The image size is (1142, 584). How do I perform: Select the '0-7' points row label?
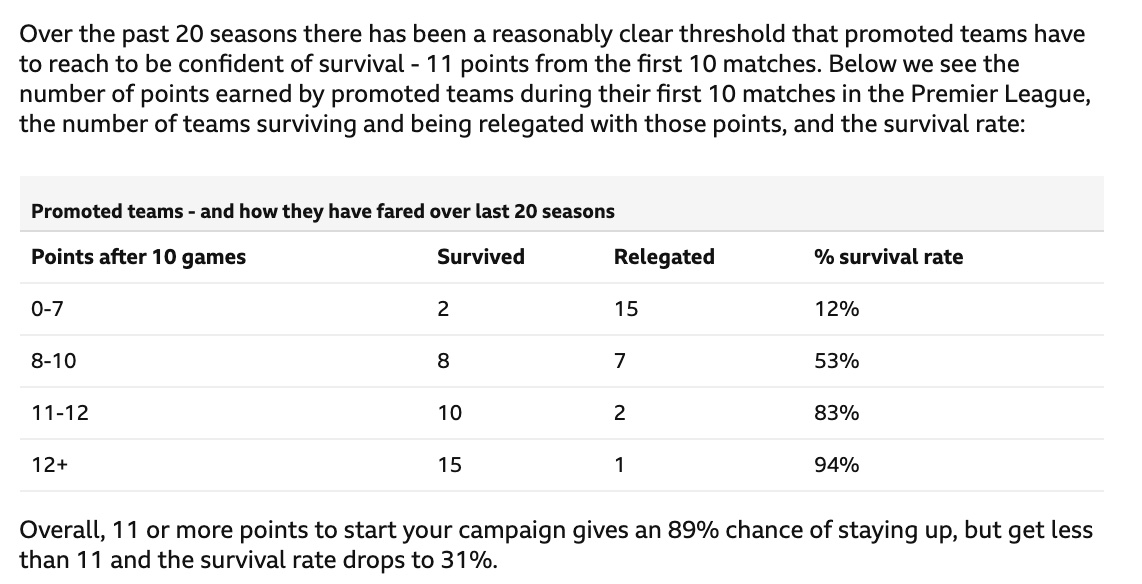coord(47,309)
